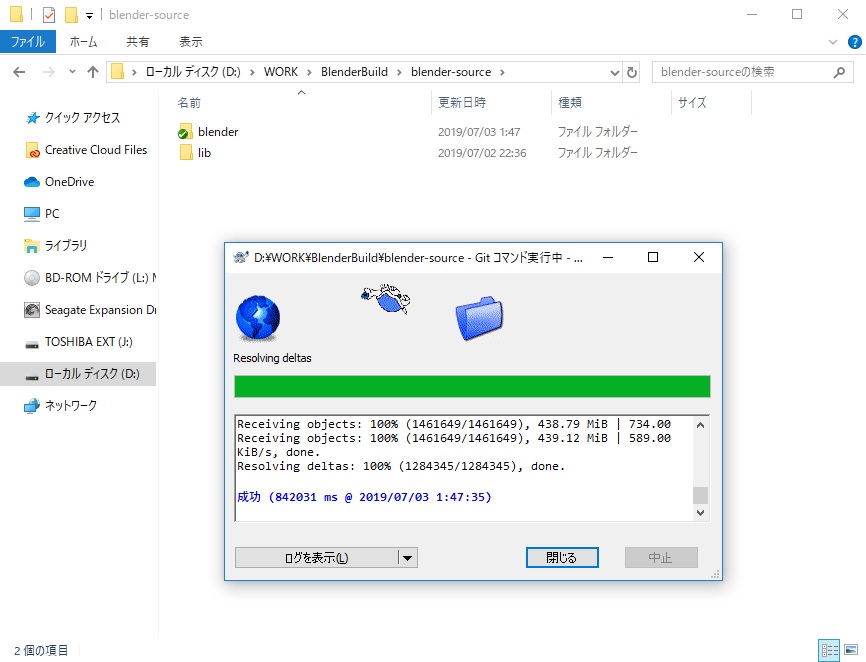Expand the address bar history dropdown

(614, 72)
